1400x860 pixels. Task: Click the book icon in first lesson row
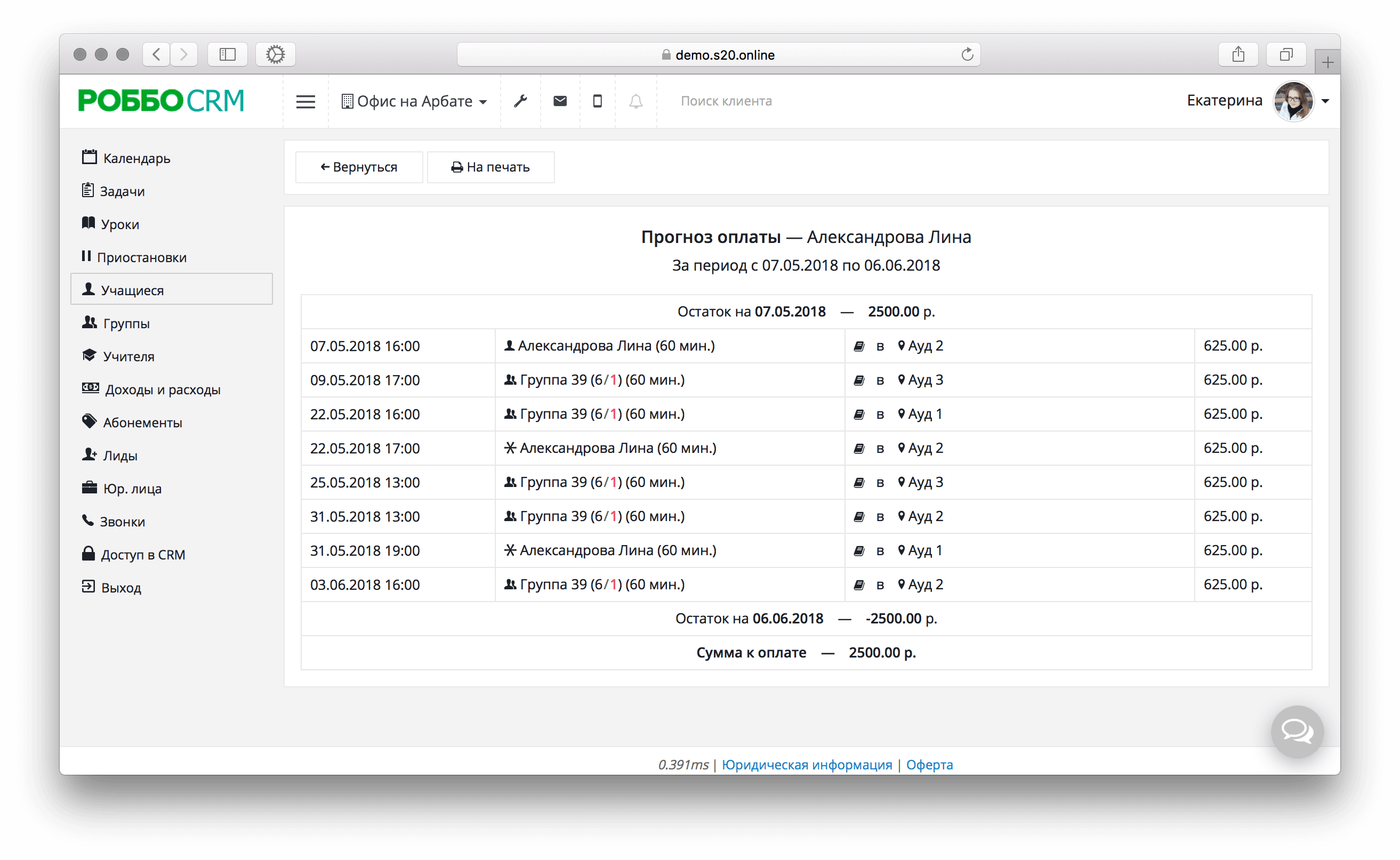point(859,346)
